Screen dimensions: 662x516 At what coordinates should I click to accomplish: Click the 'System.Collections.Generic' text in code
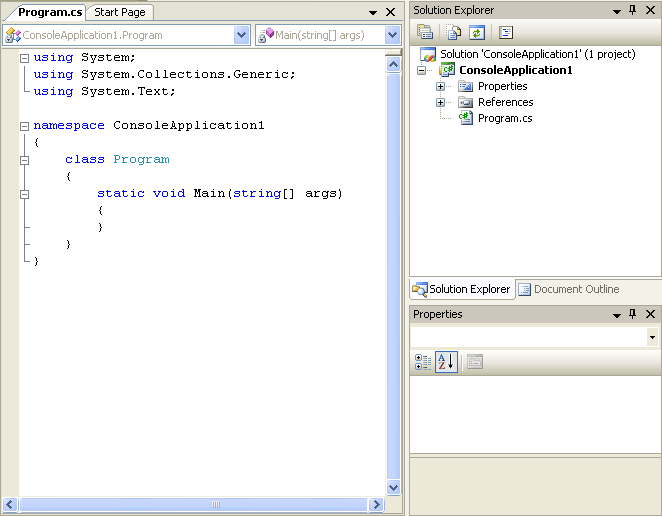click(x=185, y=74)
